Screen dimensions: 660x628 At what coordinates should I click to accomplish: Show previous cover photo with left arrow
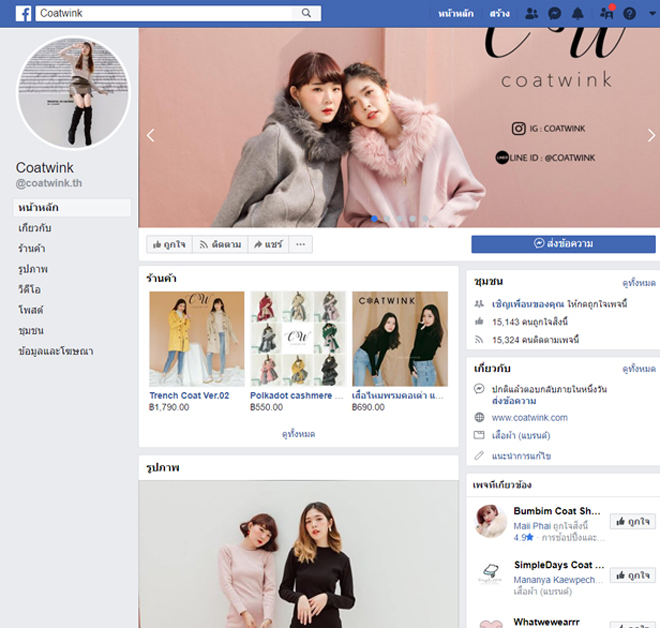[150, 135]
